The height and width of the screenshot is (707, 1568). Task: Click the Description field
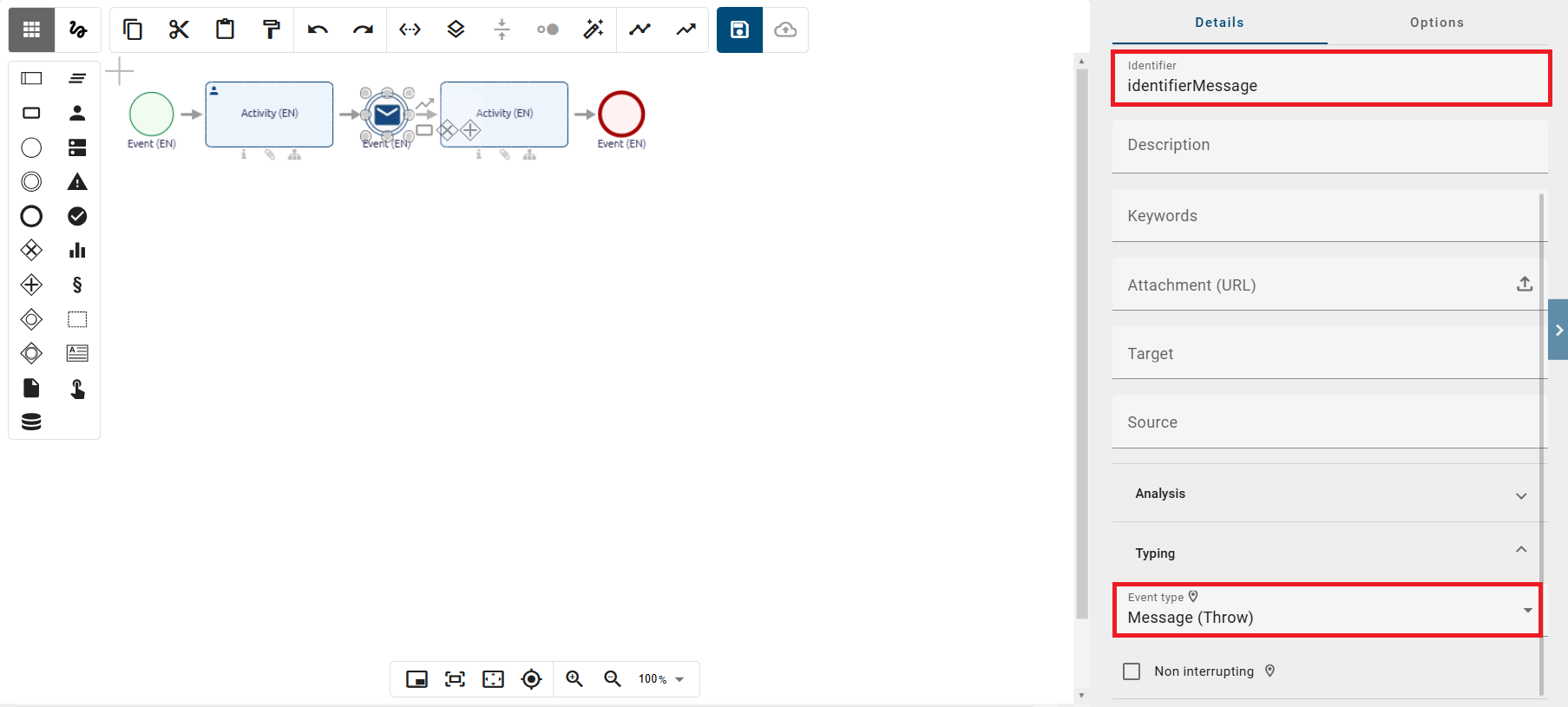1329,146
